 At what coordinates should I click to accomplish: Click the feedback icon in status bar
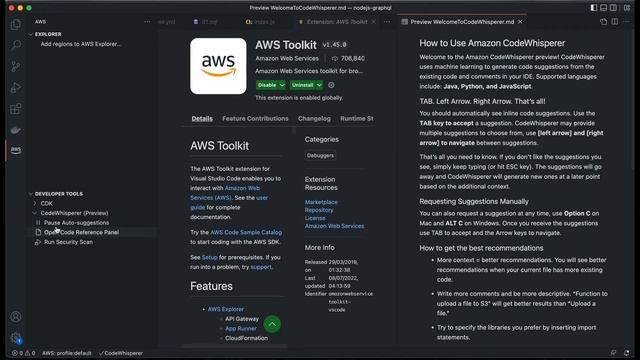point(613,353)
